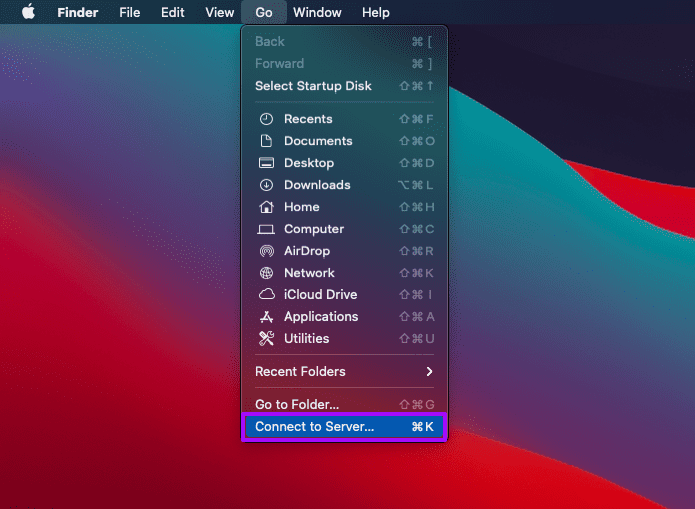Screen dimensions: 695x509
Task: Choose Select Startup Disk item
Action: (x=344, y=86)
